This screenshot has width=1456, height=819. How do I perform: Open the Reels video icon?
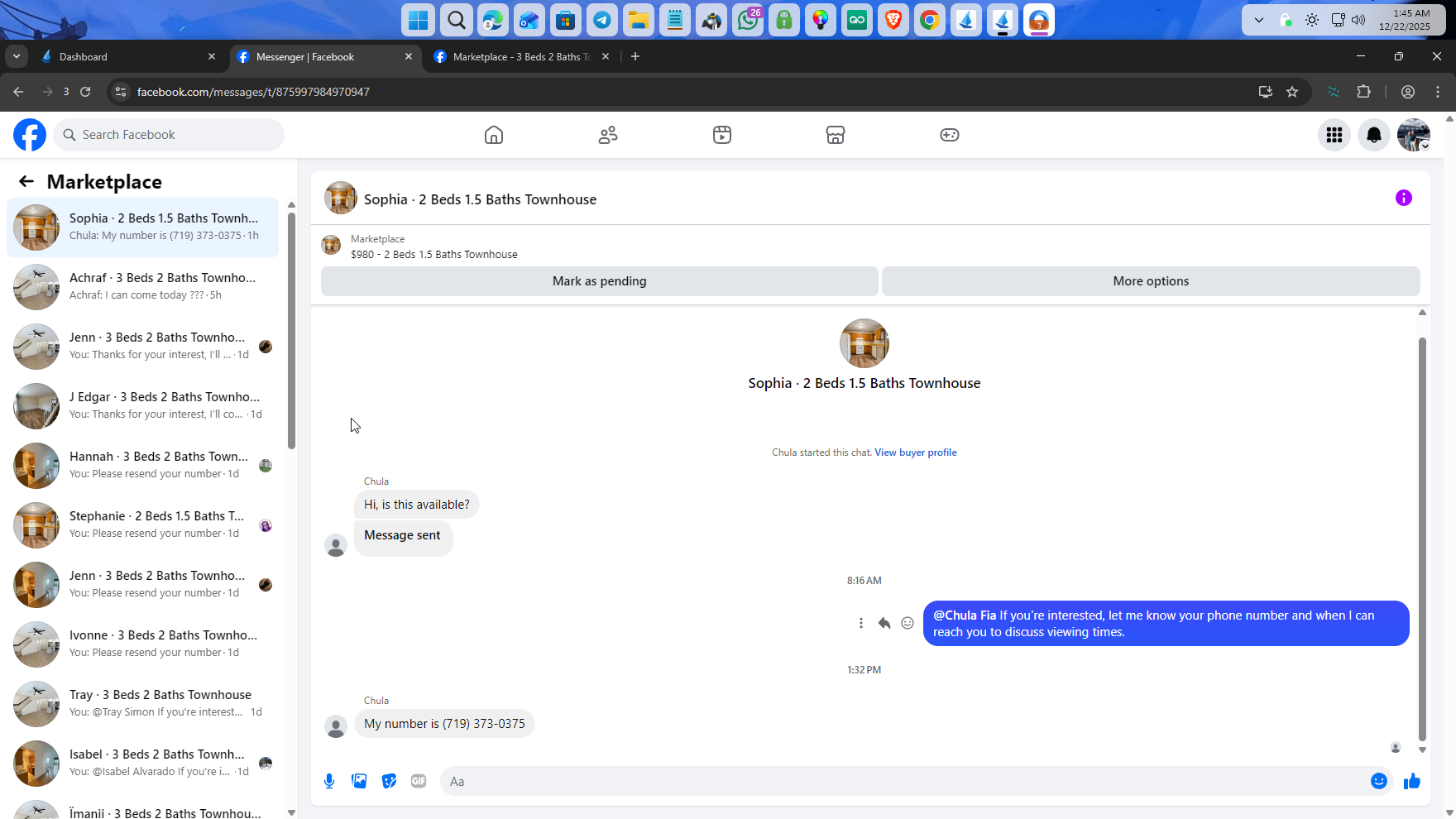coord(722,135)
